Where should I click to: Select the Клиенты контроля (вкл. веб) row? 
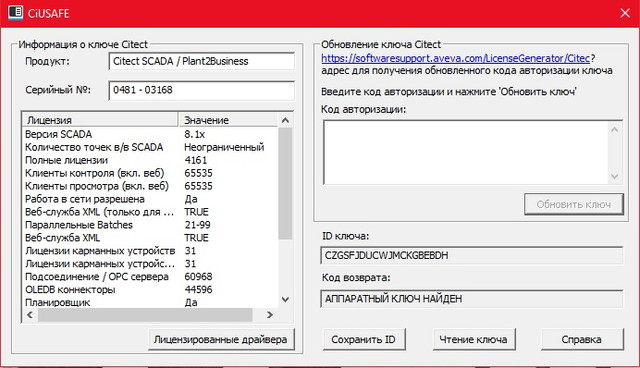pyautogui.click(x=151, y=173)
